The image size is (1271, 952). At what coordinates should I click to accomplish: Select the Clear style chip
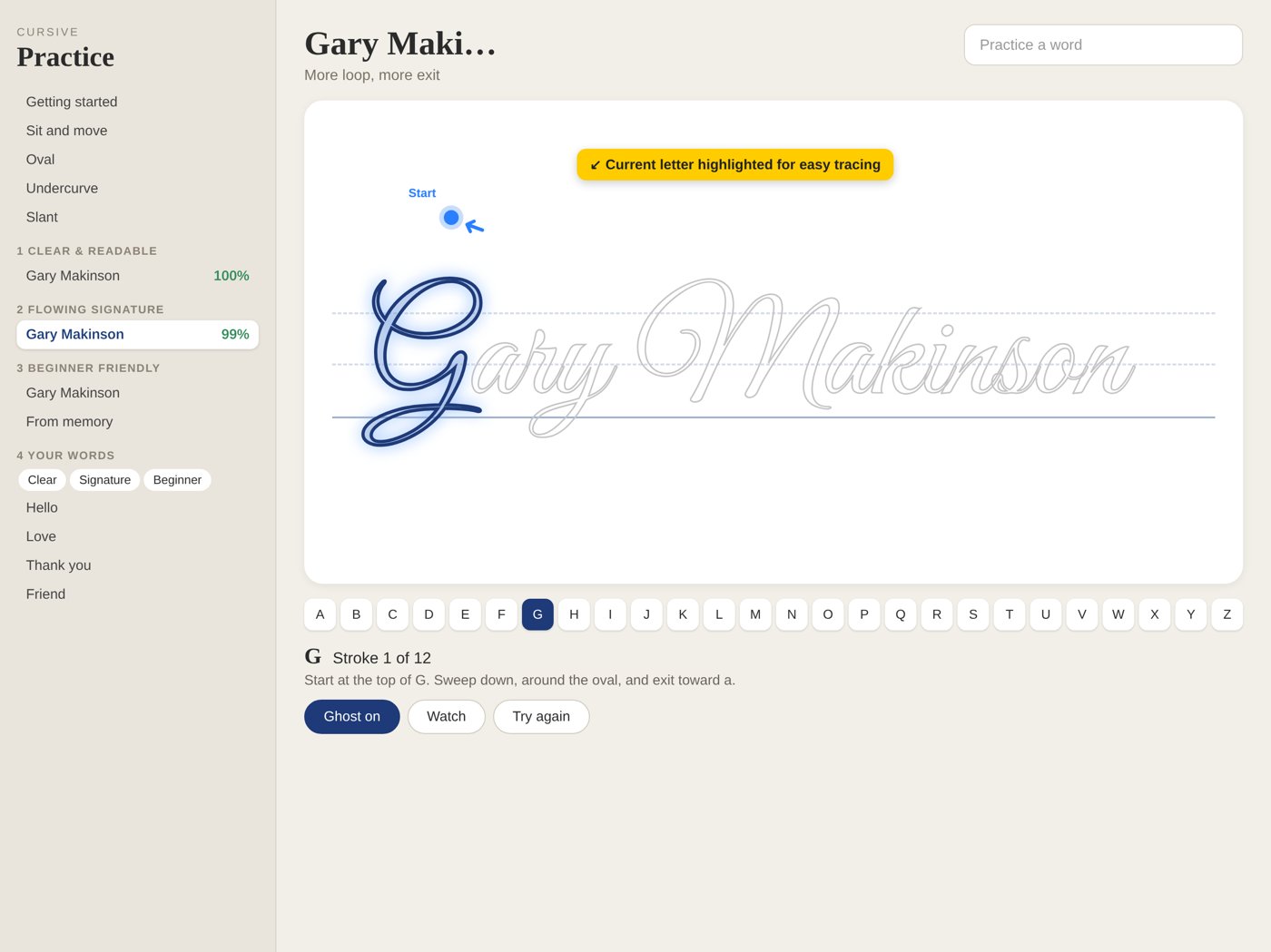[42, 480]
